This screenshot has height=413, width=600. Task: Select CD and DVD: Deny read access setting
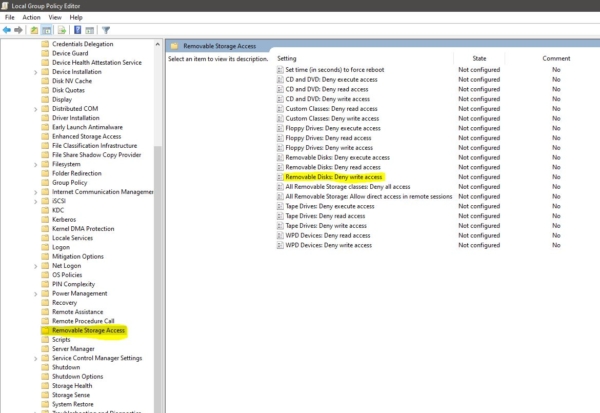(327, 89)
